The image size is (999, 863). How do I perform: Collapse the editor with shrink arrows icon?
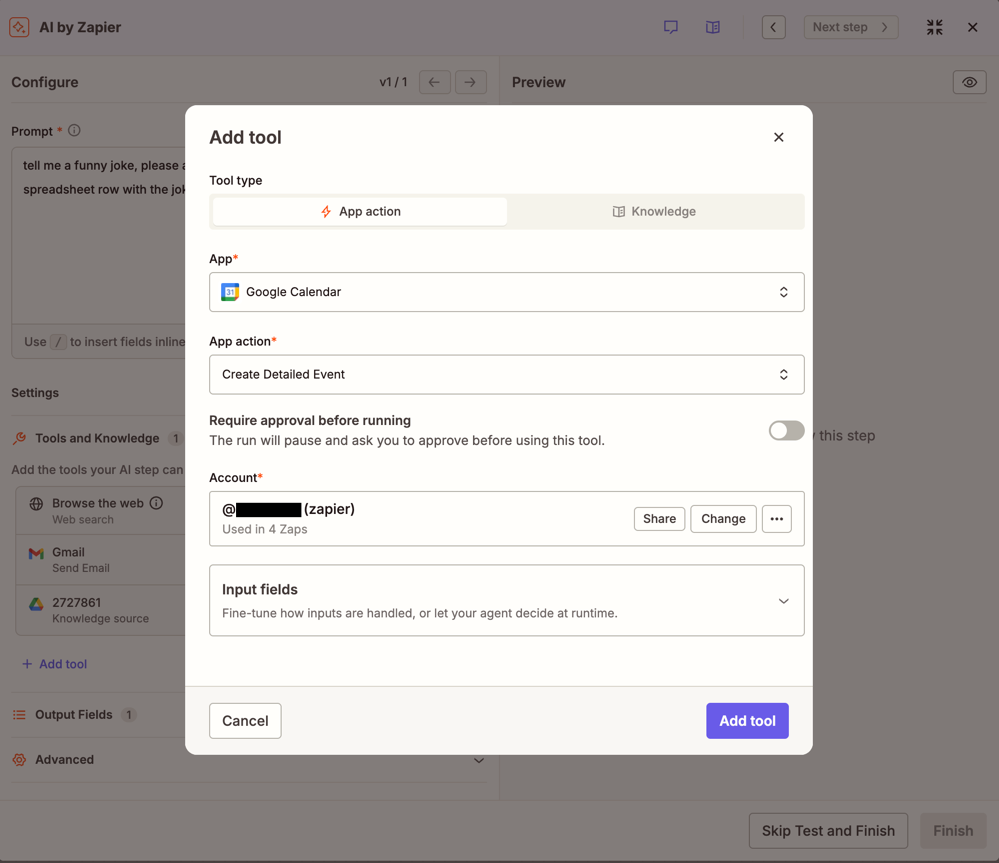click(935, 27)
